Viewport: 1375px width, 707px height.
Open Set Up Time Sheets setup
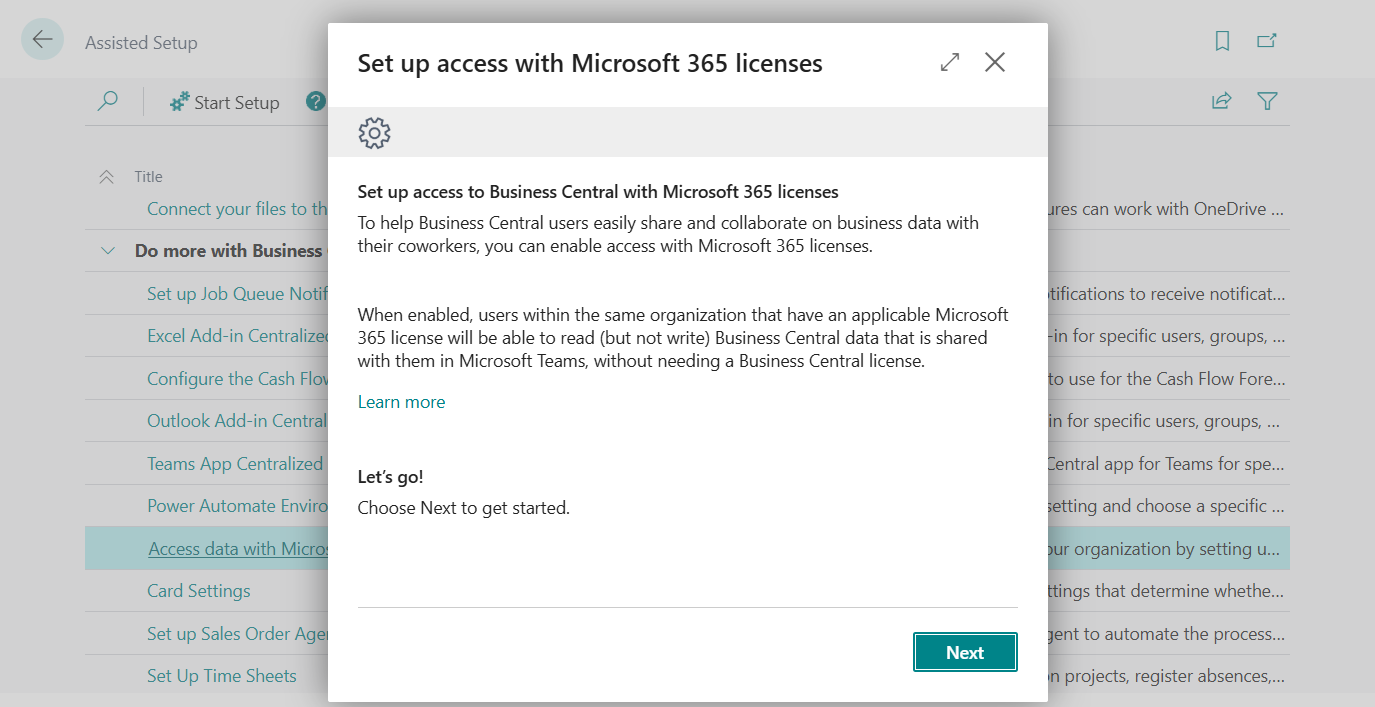[x=221, y=675]
